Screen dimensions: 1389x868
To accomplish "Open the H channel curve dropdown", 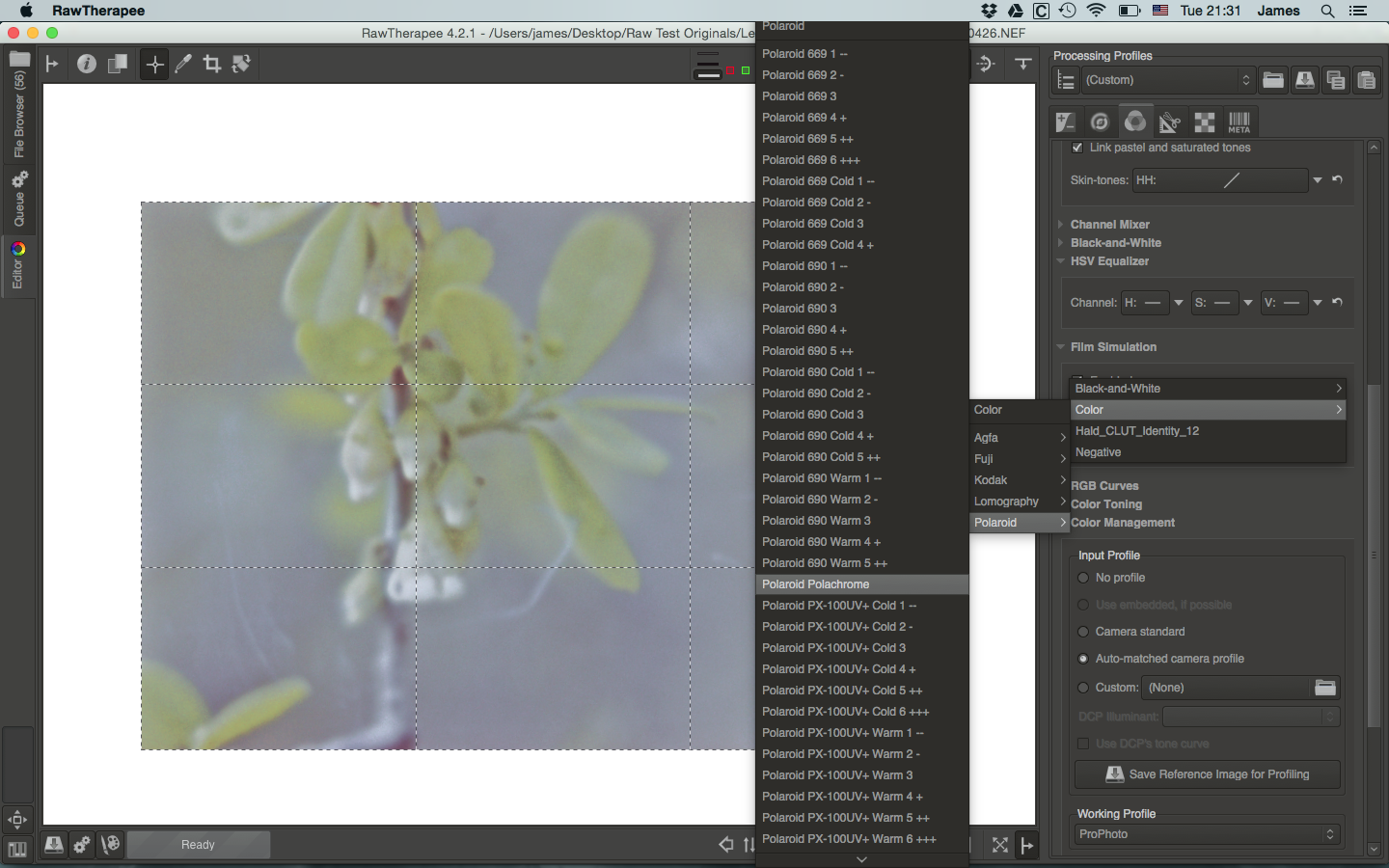I will [x=1178, y=303].
